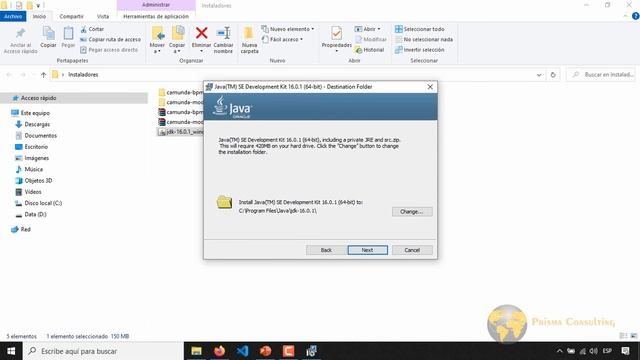Open Herramientas de aplicación tab
This screenshot has width=640, height=360.
coord(156,16)
